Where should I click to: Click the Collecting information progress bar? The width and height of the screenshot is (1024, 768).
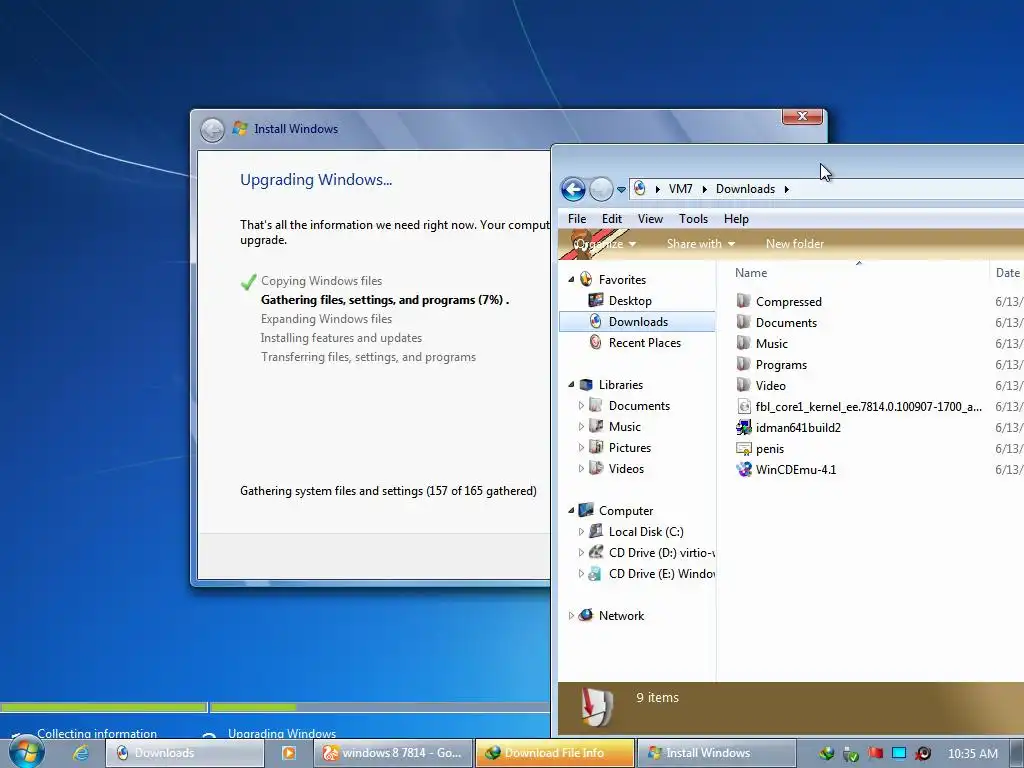(103, 707)
